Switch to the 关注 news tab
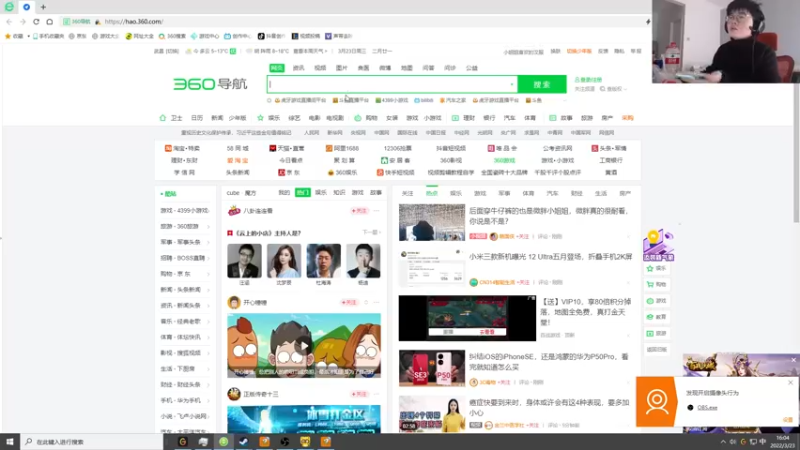This screenshot has height=450, width=800. [407, 193]
